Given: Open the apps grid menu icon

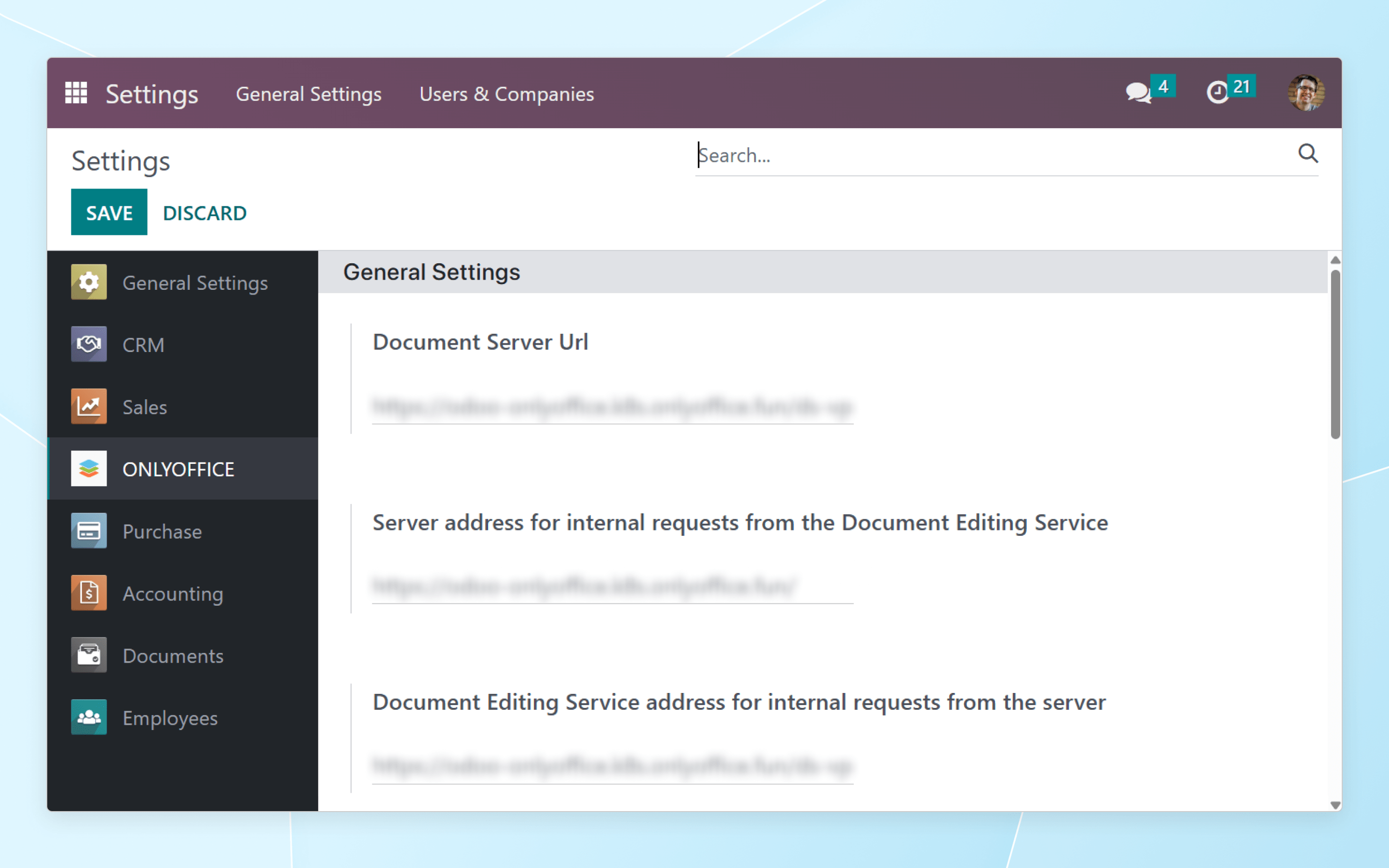Looking at the screenshot, I should [x=76, y=93].
